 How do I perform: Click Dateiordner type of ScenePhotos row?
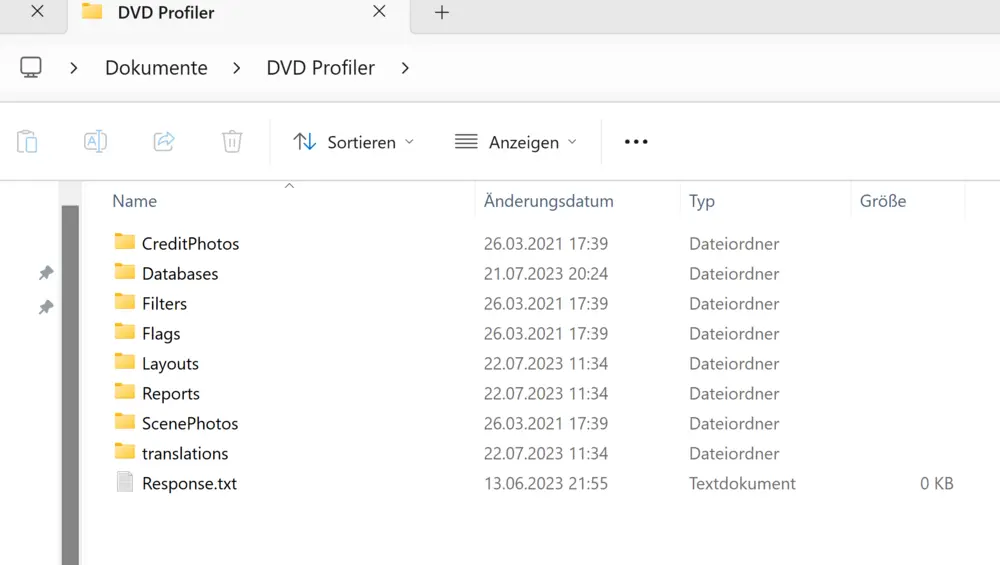click(734, 423)
